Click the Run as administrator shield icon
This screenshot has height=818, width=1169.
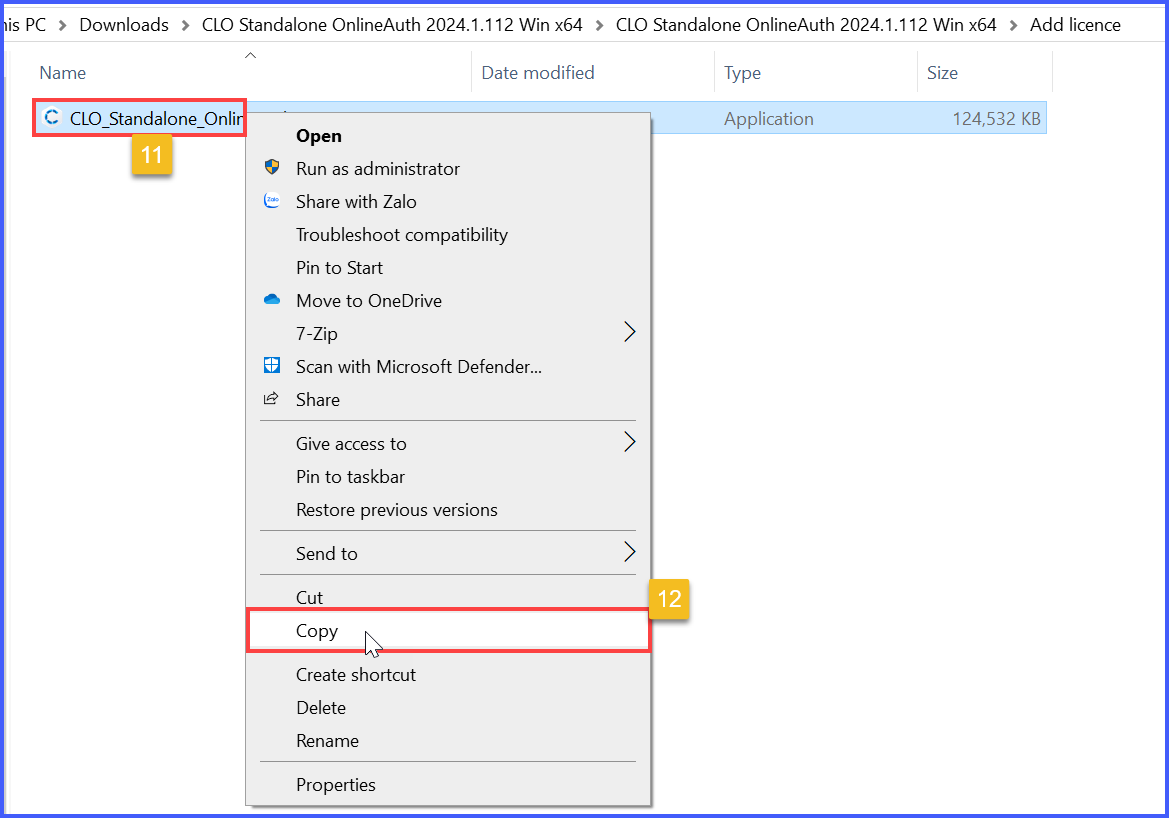click(x=271, y=168)
